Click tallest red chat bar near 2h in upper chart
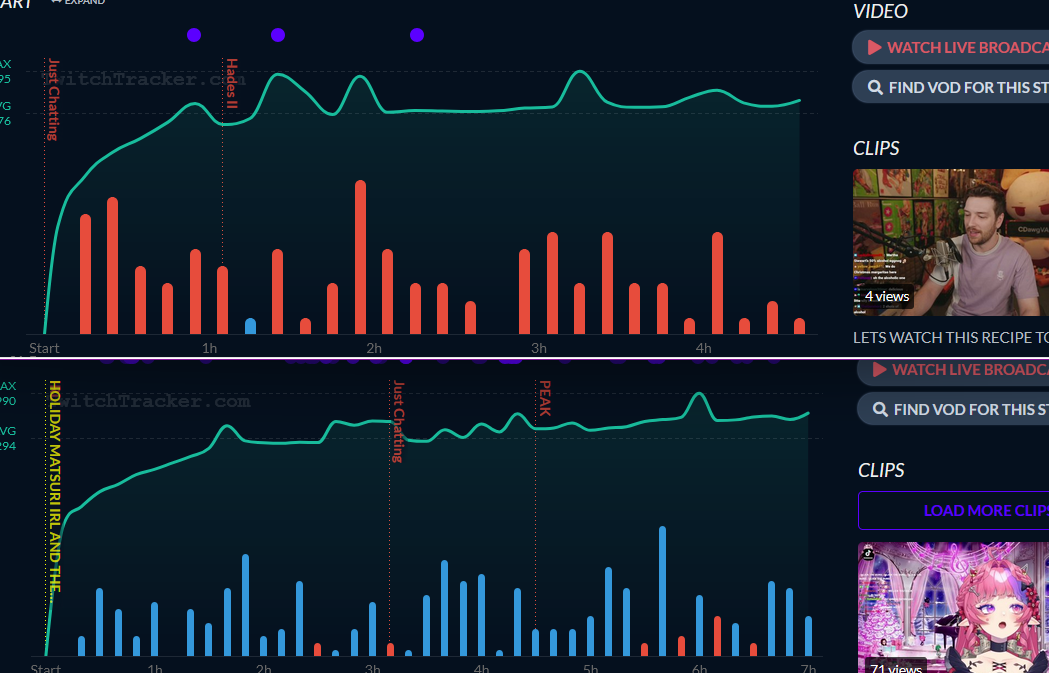Screen dimensions: 1049x673 click(x=361, y=257)
